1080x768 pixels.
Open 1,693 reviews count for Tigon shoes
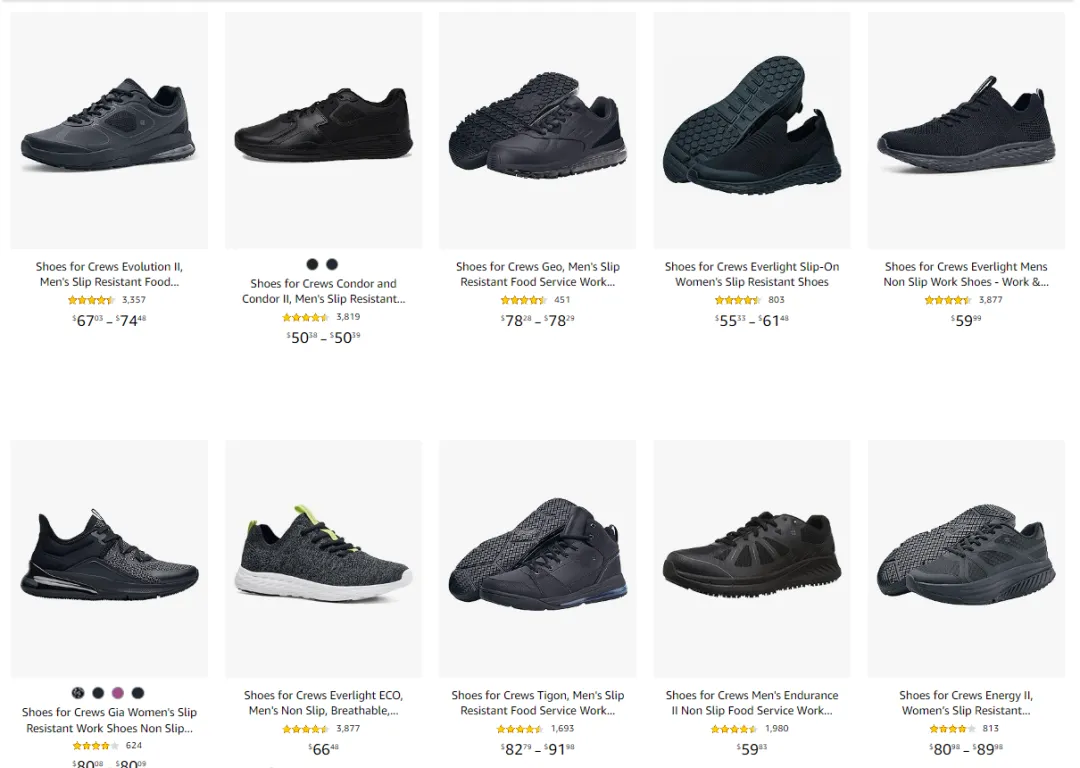pos(562,728)
